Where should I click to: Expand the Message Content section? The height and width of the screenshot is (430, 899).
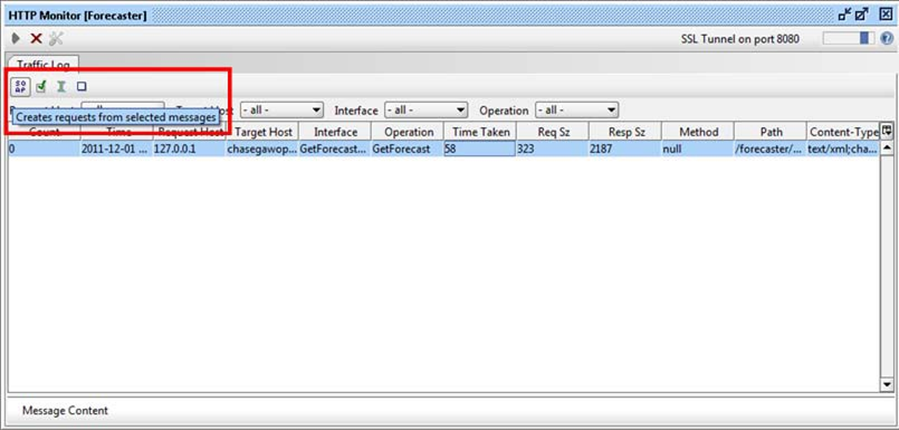pos(65,411)
